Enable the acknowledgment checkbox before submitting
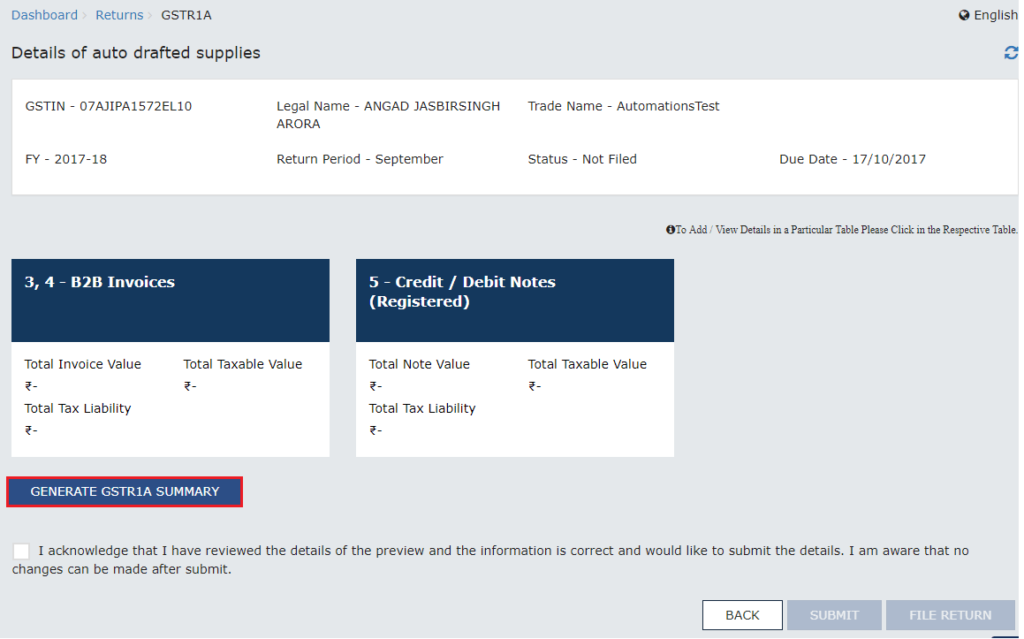Image resolution: width=1024 pixels, height=639 pixels. pos(21,550)
